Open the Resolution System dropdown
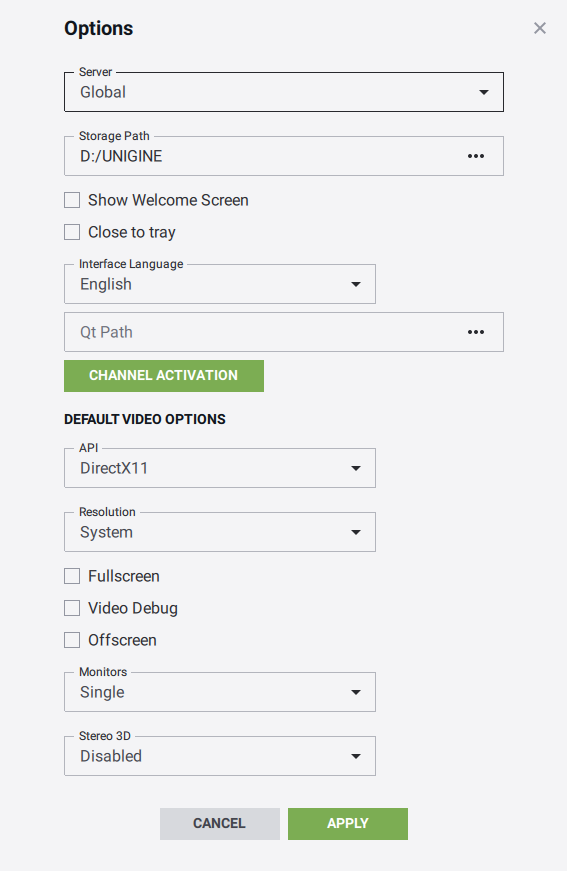The width and height of the screenshot is (567, 871). 220,532
